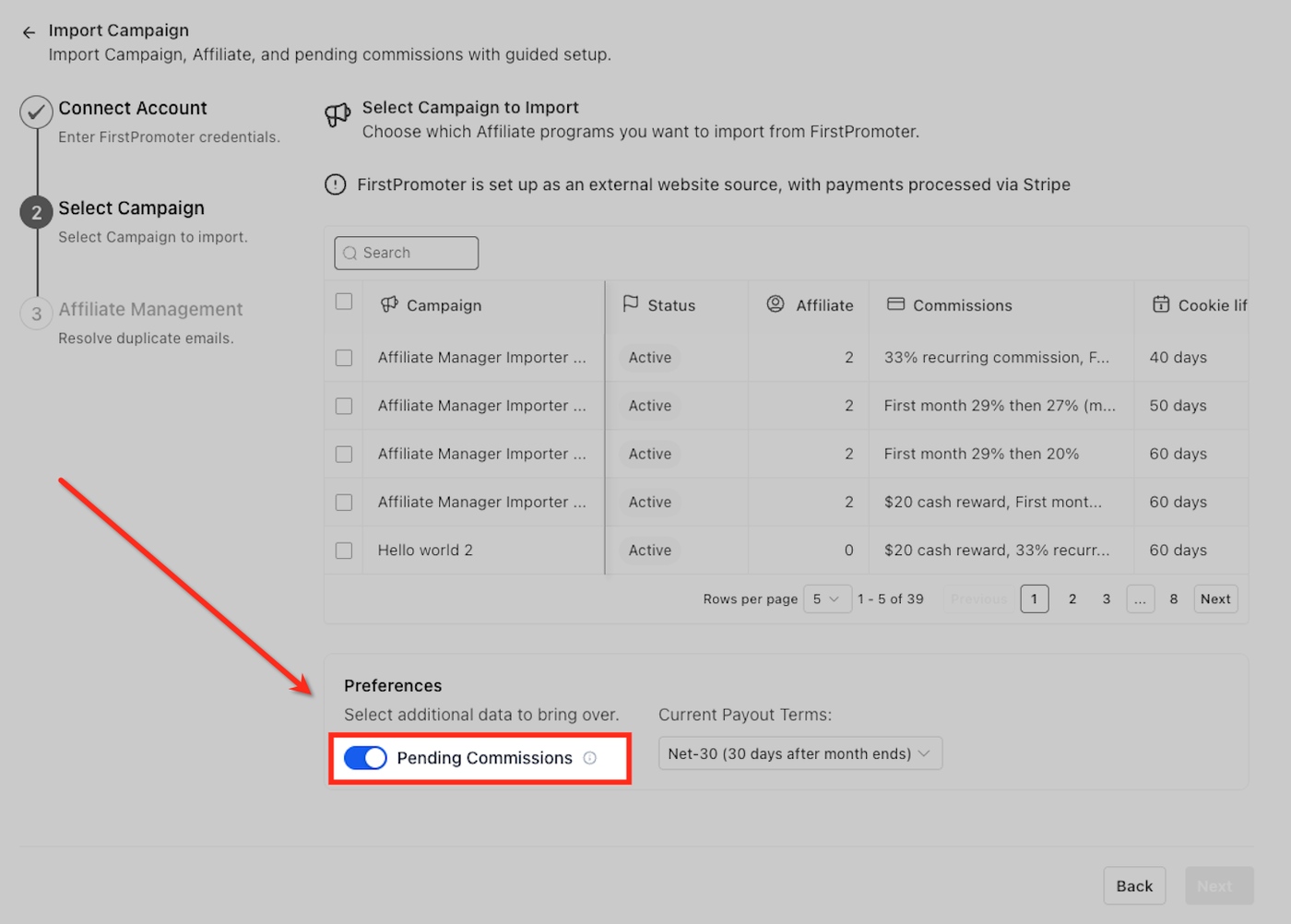This screenshot has height=924, width=1291.
Task: Click the card icon in the Commissions column header
Action: (x=895, y=304)
